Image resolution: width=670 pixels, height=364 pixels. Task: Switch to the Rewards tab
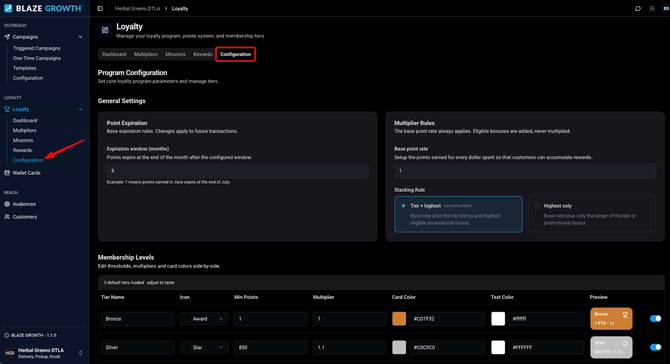(203, 54)
